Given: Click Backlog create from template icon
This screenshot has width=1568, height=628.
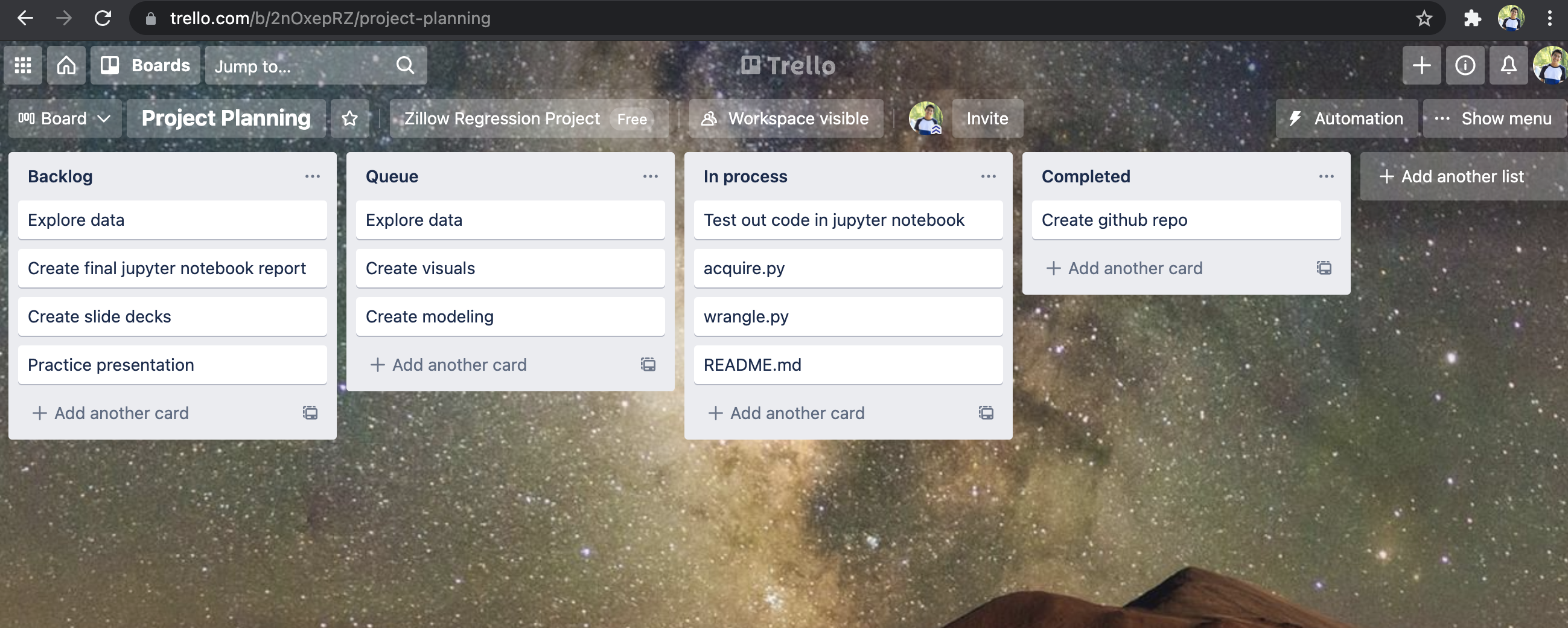Looking at the screenshot, I should [310, 413].
